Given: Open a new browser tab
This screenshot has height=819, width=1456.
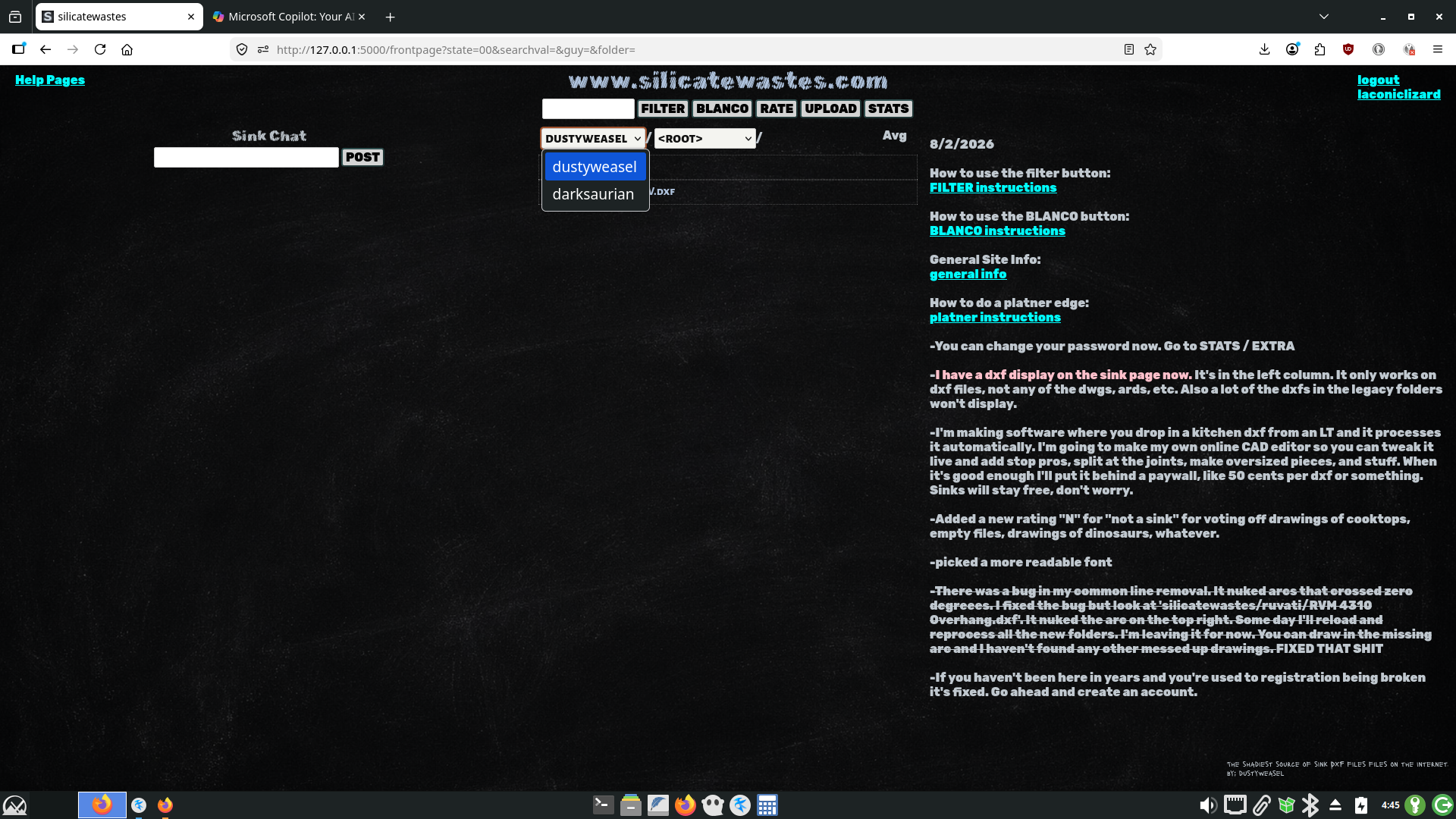Looking at the screenshot, I should coord(390,17).
